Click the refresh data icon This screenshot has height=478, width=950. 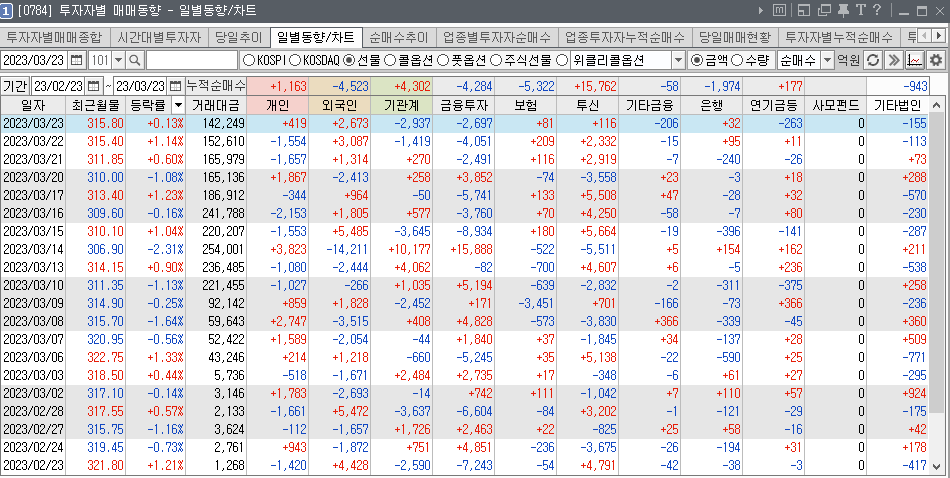873,60
